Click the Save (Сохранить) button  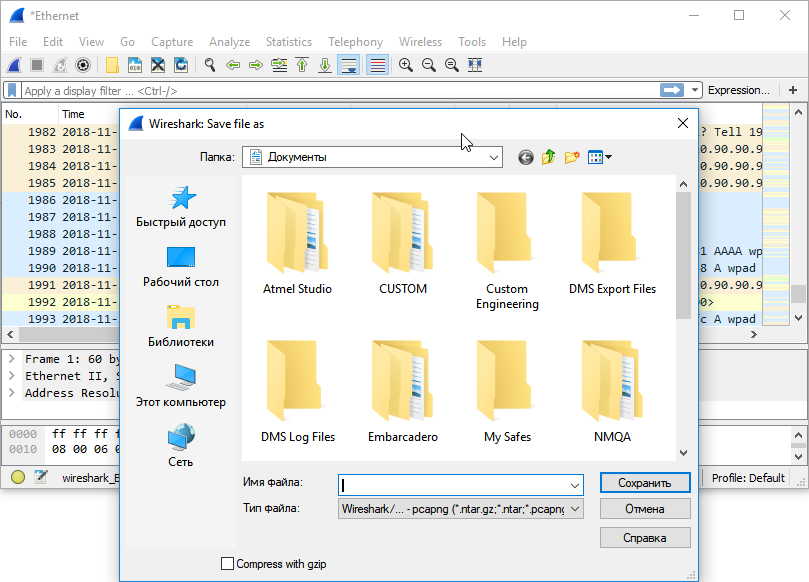[x=645, y=483]
